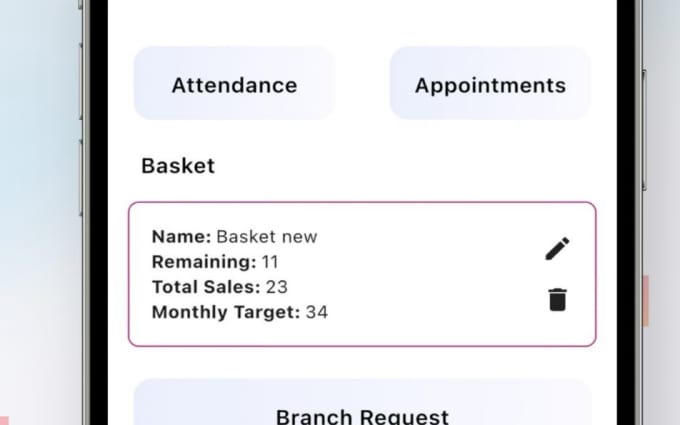Image resolution: width=680 pixels, height=425 pixels.
Task: Select the Basket section heading
Action: [x=178, y=166]
